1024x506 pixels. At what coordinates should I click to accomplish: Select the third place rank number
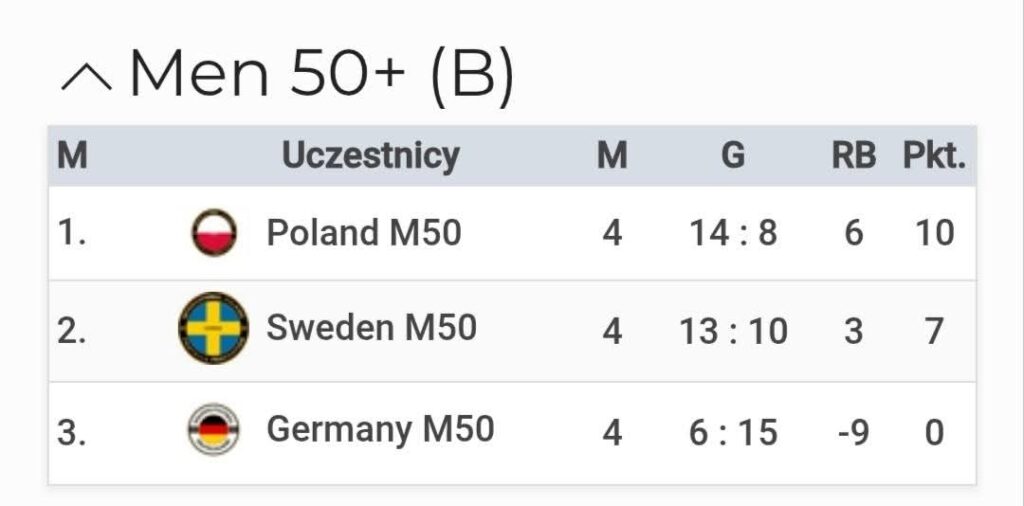(x=72, y=432)
